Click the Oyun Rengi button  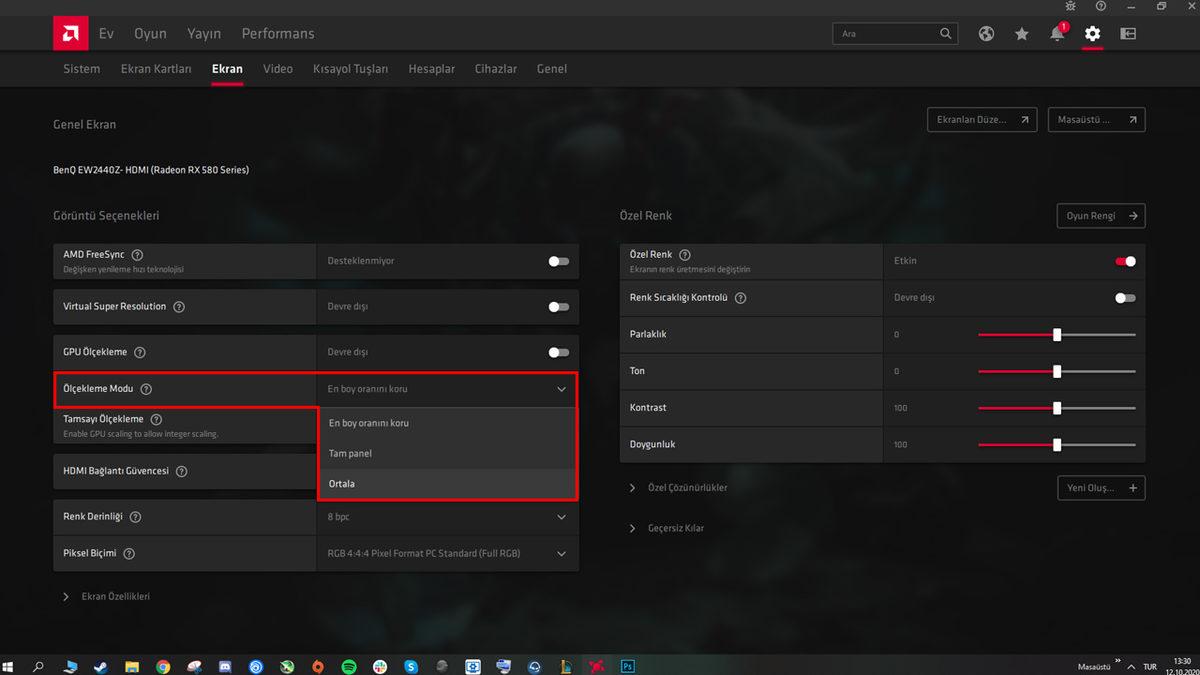click(x=1101, y=215)
